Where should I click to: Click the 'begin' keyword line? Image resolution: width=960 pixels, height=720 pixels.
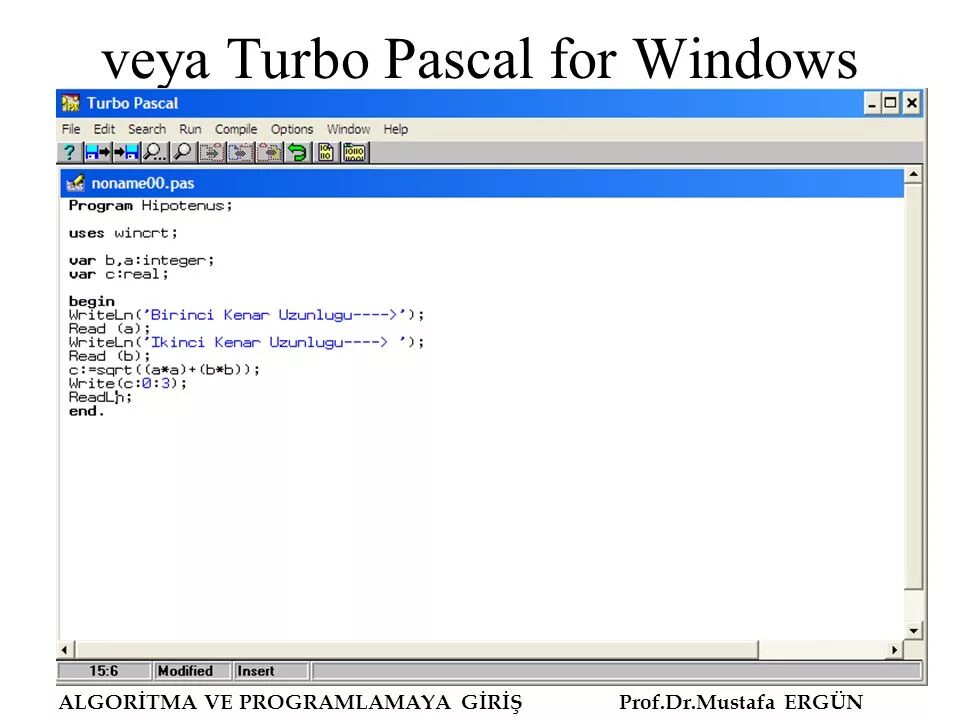pyautogui.click(x=92, y=301)
